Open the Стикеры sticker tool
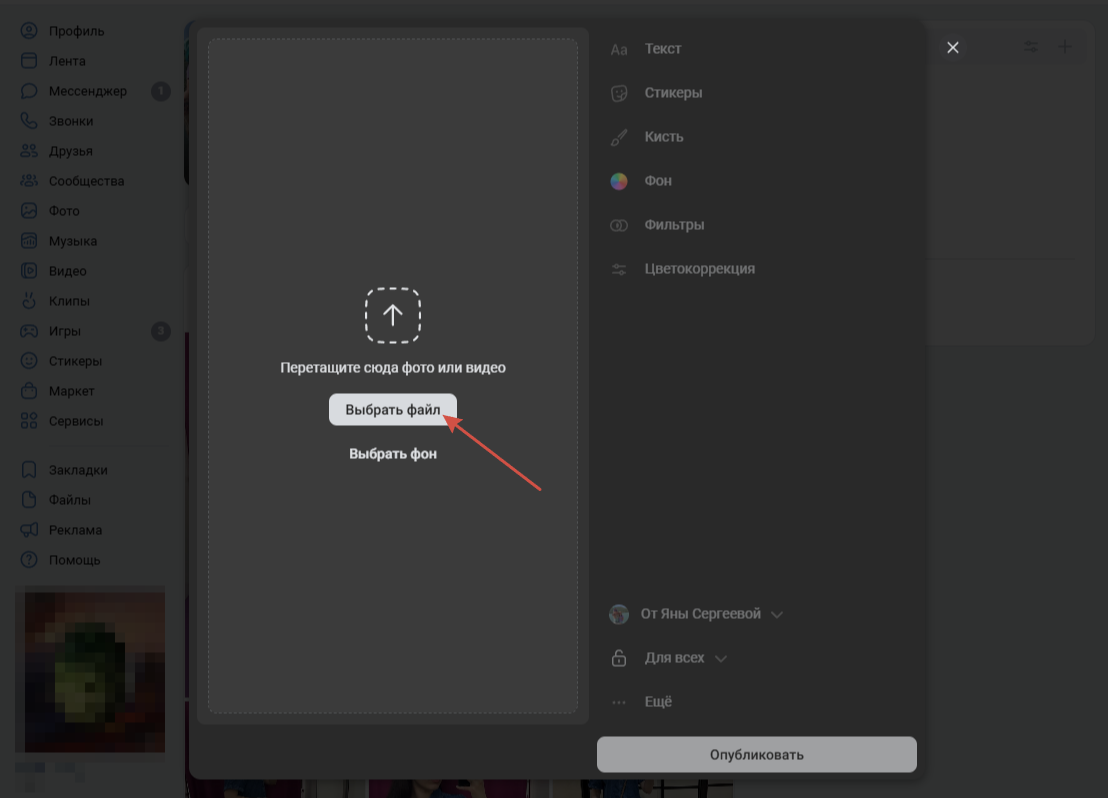1108x798 pixels. tap(656, 93)
